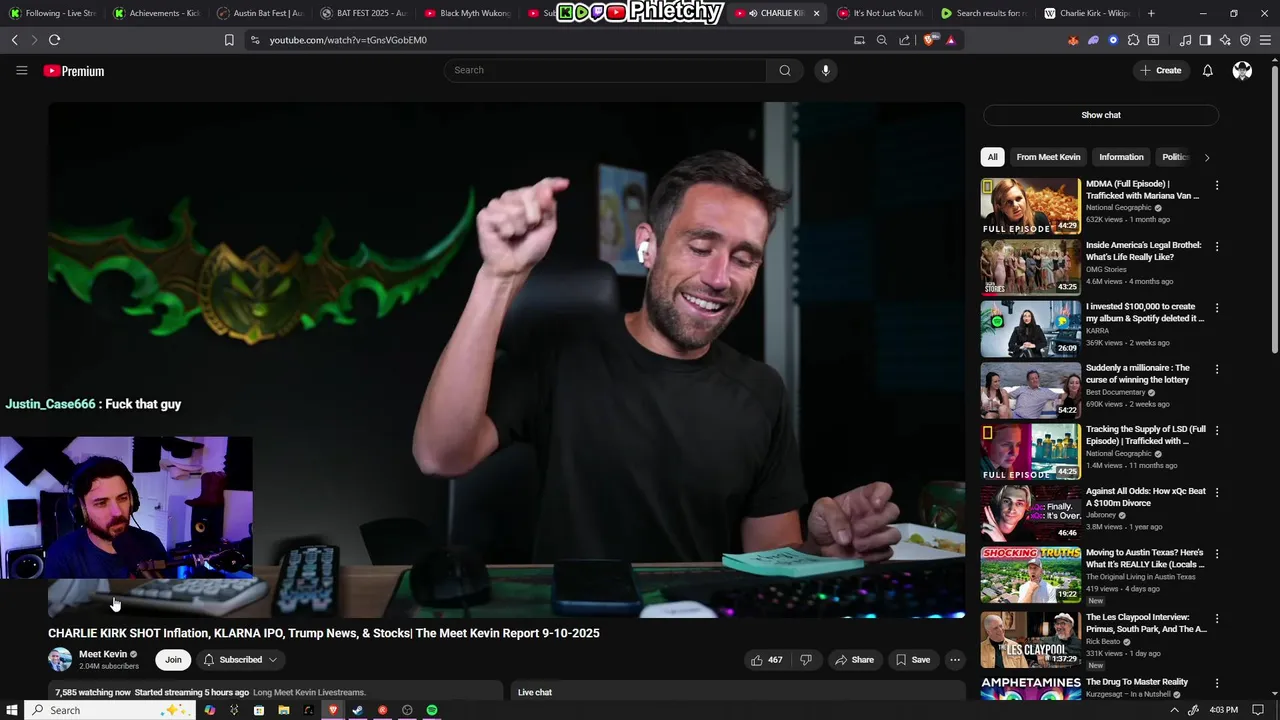Open Inside America's Legal Brothel thumbnail
Image resolution: width=1280 pixels, height=720 pixels.
point(1030,267)
